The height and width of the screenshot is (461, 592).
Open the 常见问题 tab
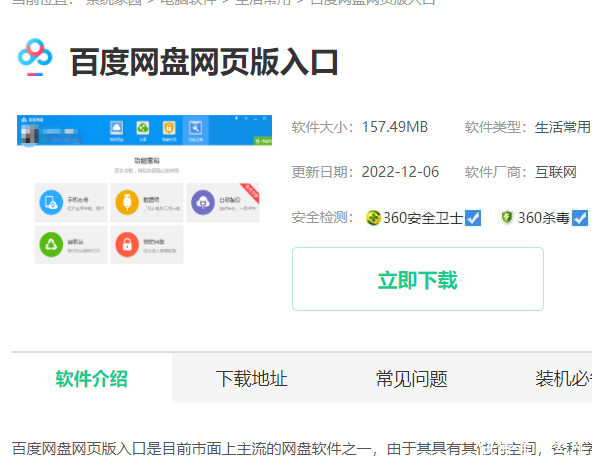tap(412, 378)
